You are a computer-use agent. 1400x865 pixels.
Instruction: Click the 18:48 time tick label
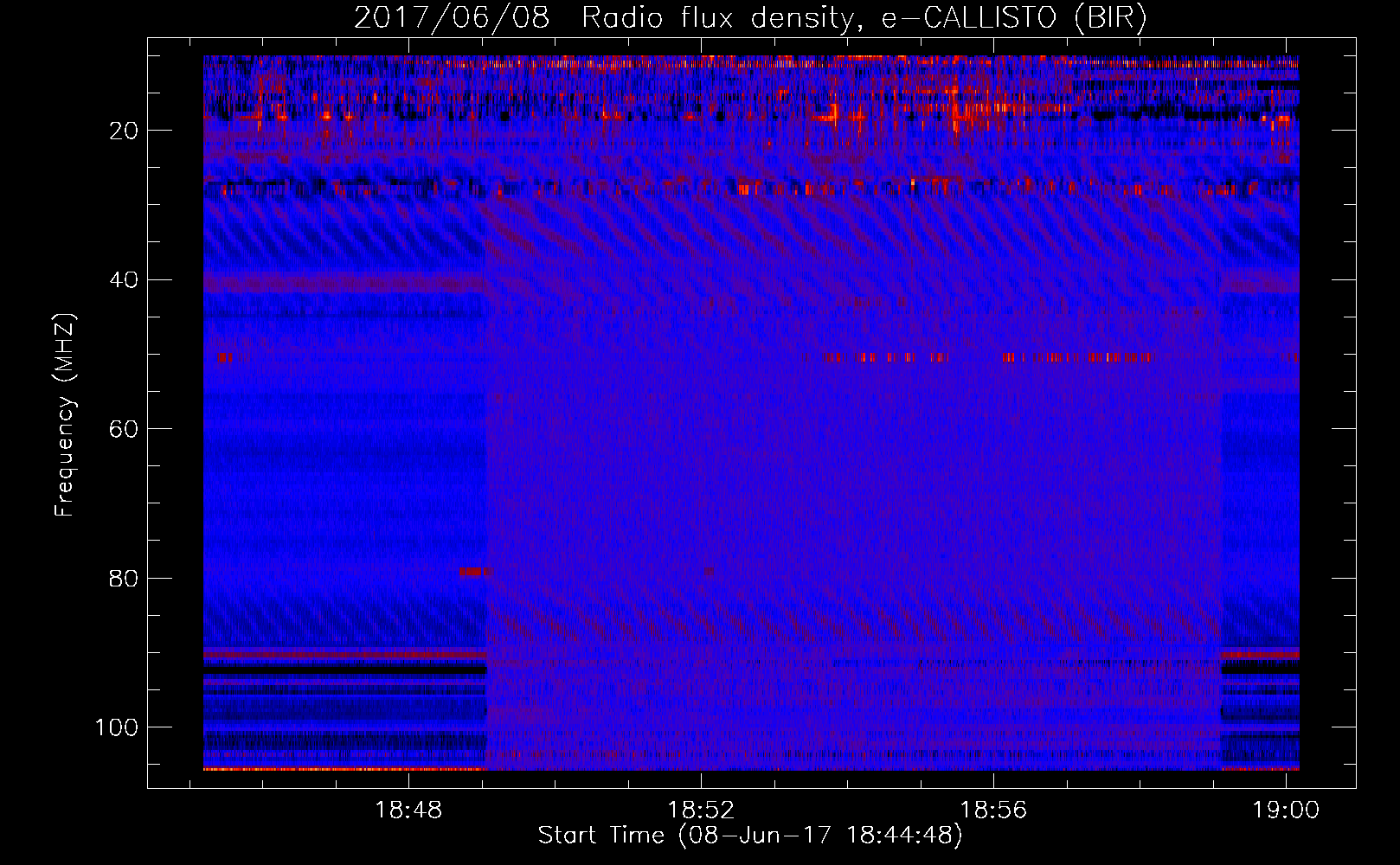click(408, 810)
